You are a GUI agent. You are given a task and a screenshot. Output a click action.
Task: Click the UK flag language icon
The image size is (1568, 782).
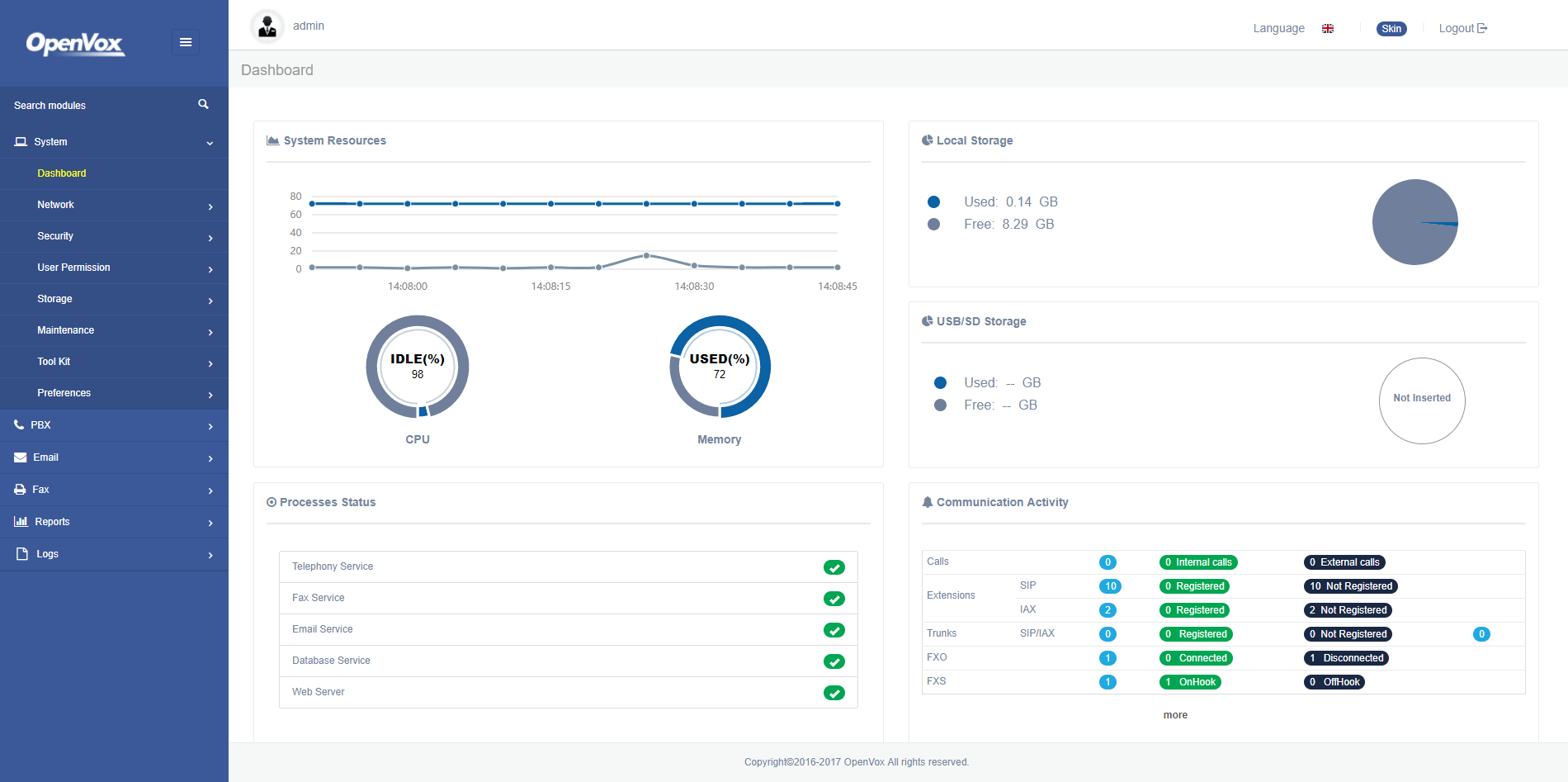click(x=1328, y=28)
